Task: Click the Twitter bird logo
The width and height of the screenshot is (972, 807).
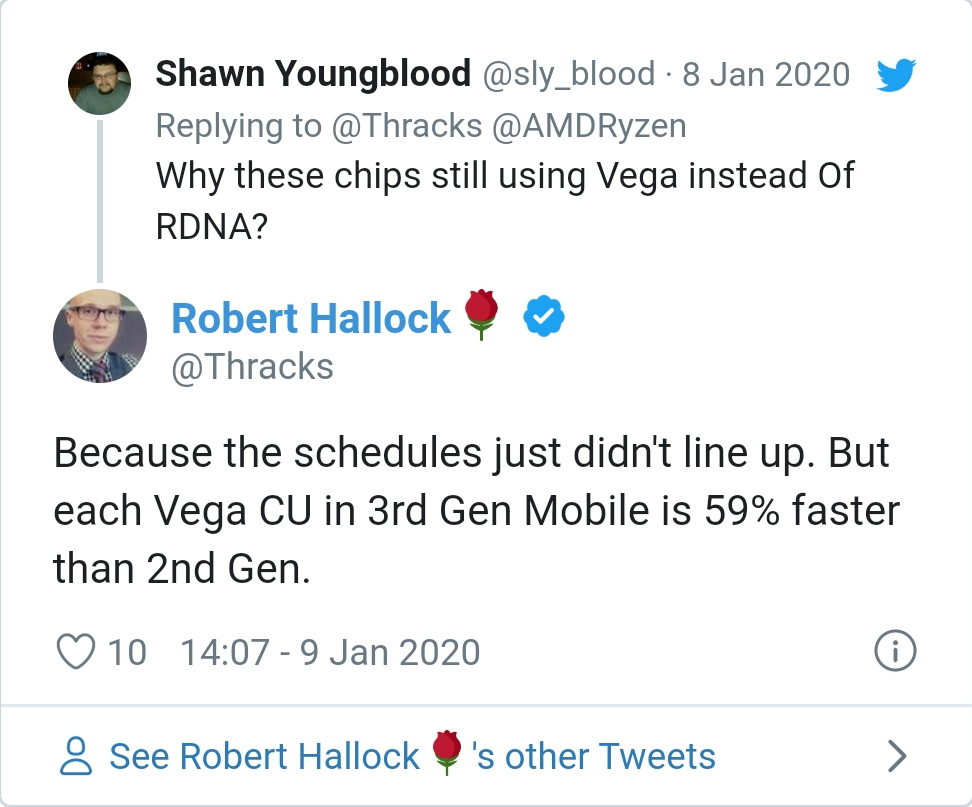Action: [x=896, y=75]
